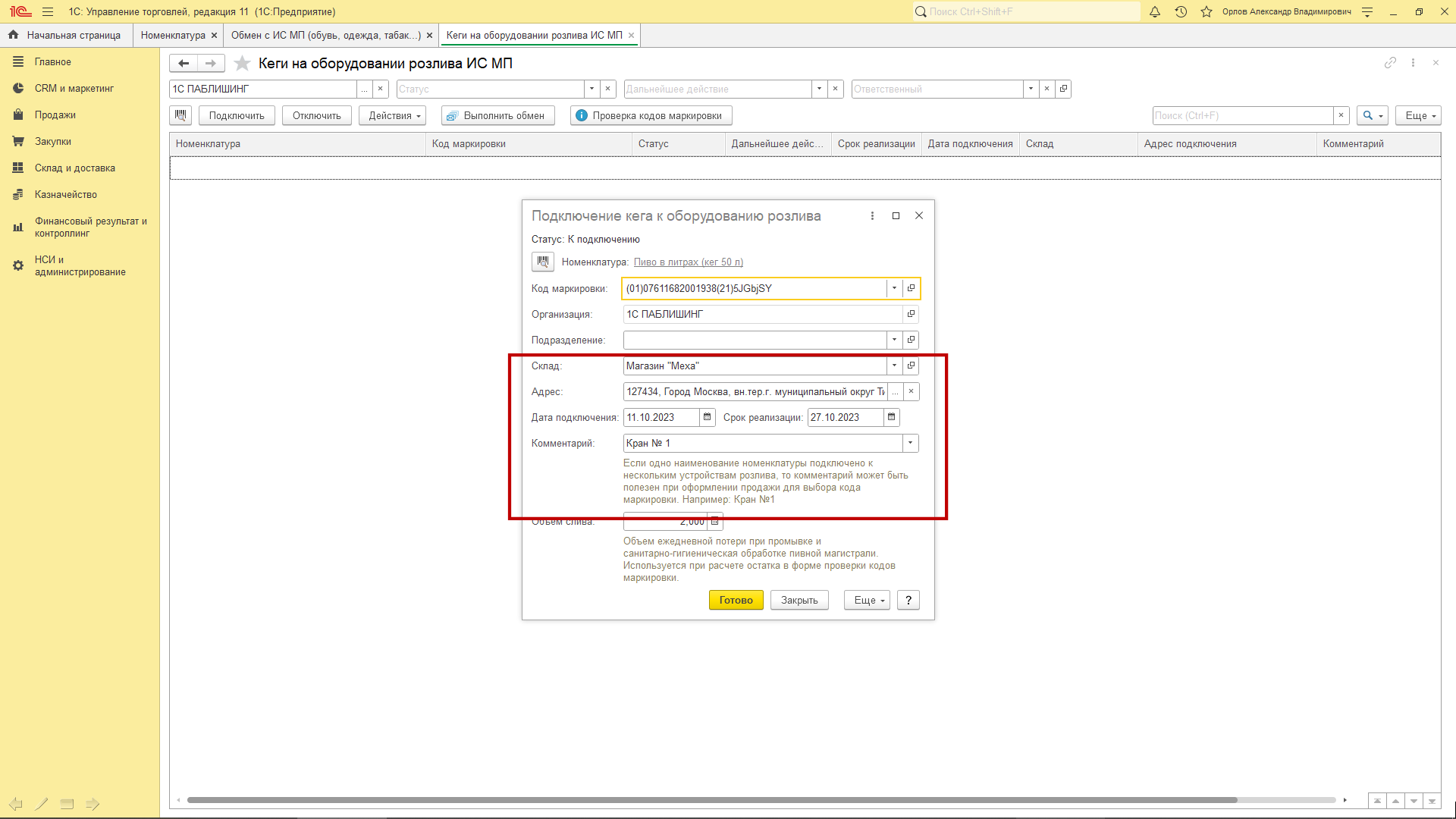Click Проверка кодов маркировки button
Image resolution: width=1456 pixels, height=819 pixels.
[x=651, y=115]
